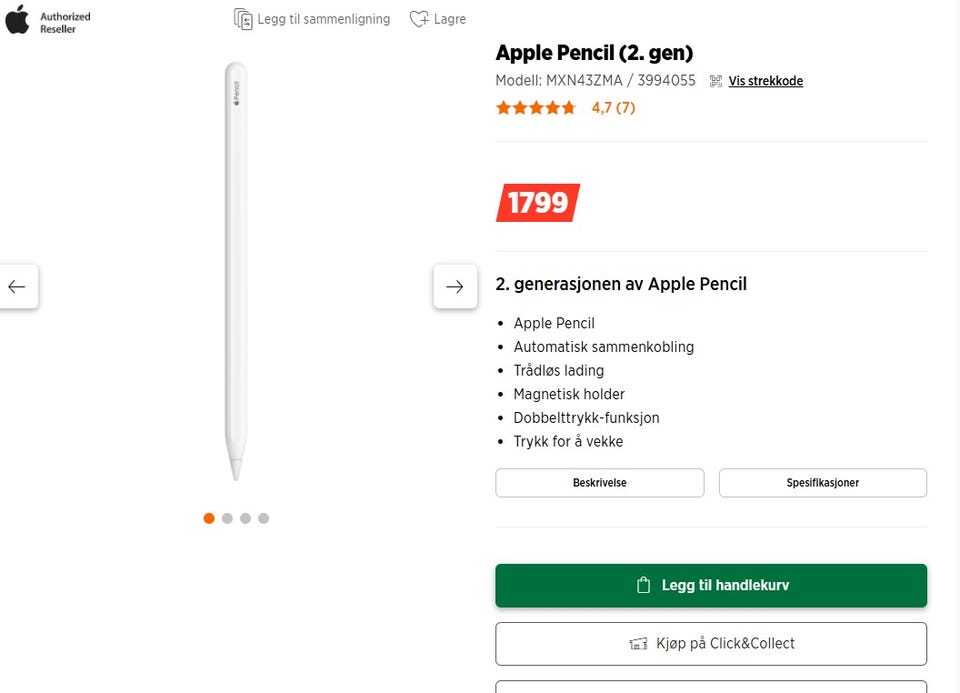Open the Spesifikasjoner tab
Viewport: 960px width, 693px height.
[822, 483]
